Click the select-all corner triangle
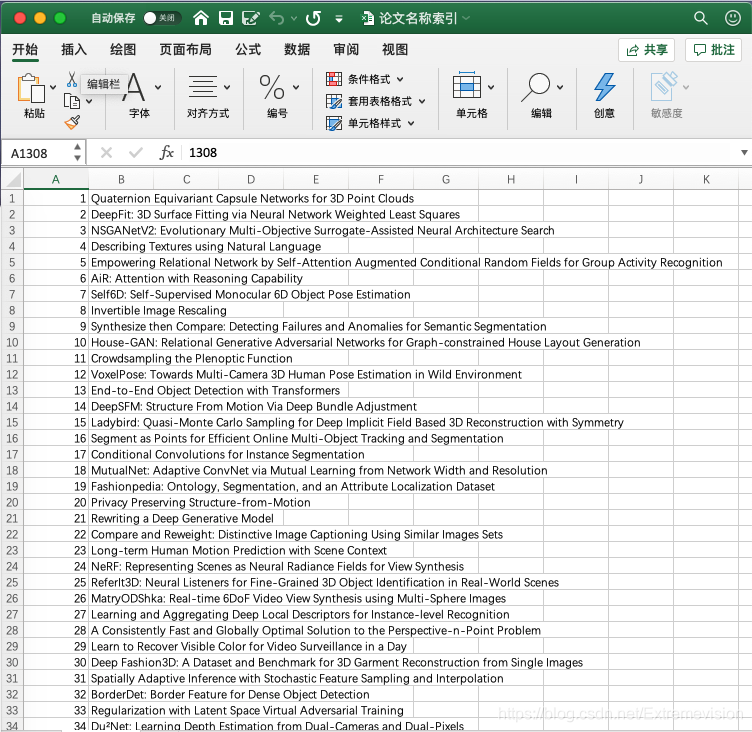Viewport: 752px width, 732px height. click(12, 180)
